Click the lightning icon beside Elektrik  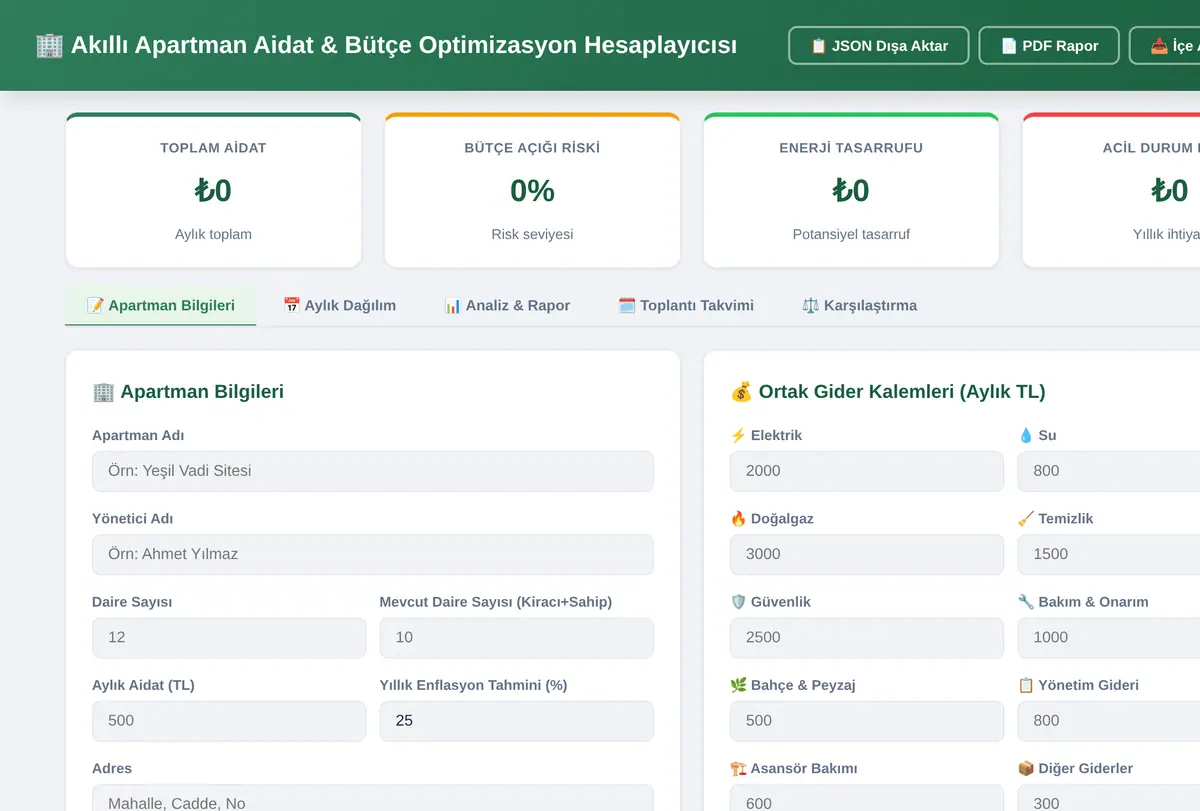pyautogui.click(x=738, y=435)
